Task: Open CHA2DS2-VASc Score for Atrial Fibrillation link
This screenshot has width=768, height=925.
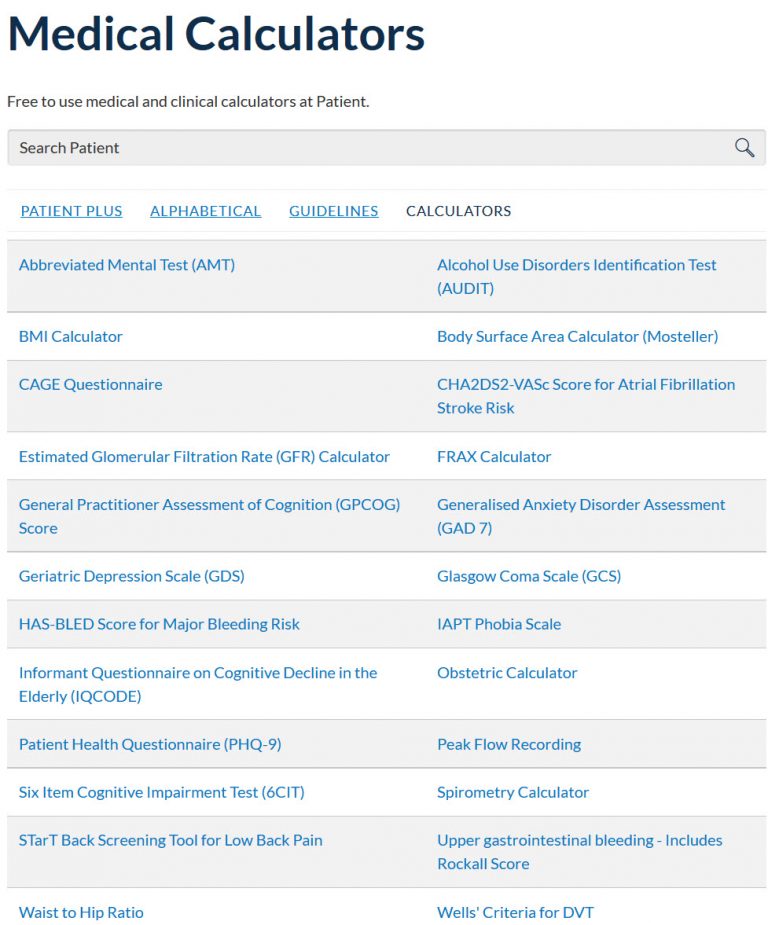Action: 586,396
